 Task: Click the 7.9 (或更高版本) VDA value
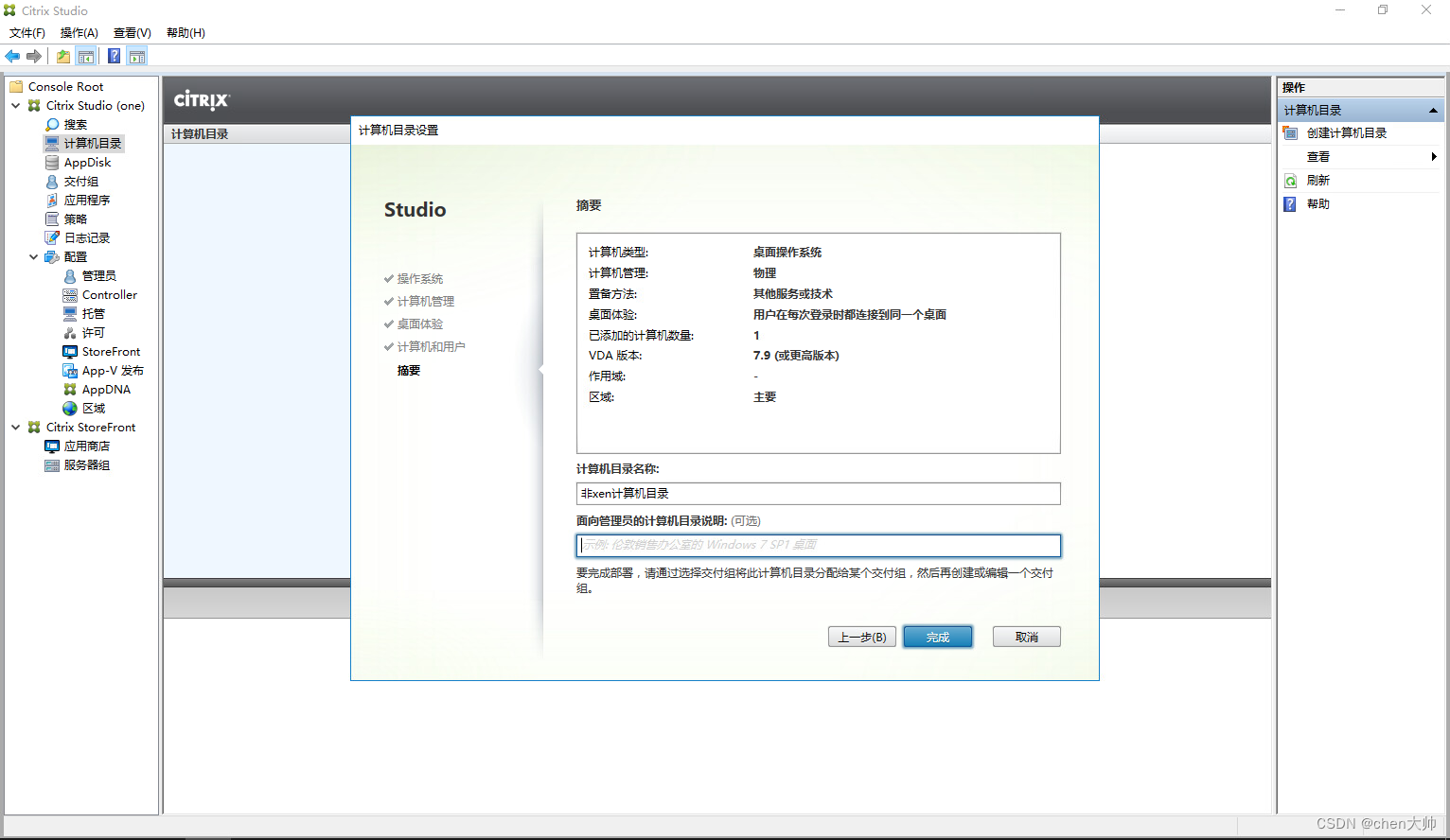tap(796, 356)
